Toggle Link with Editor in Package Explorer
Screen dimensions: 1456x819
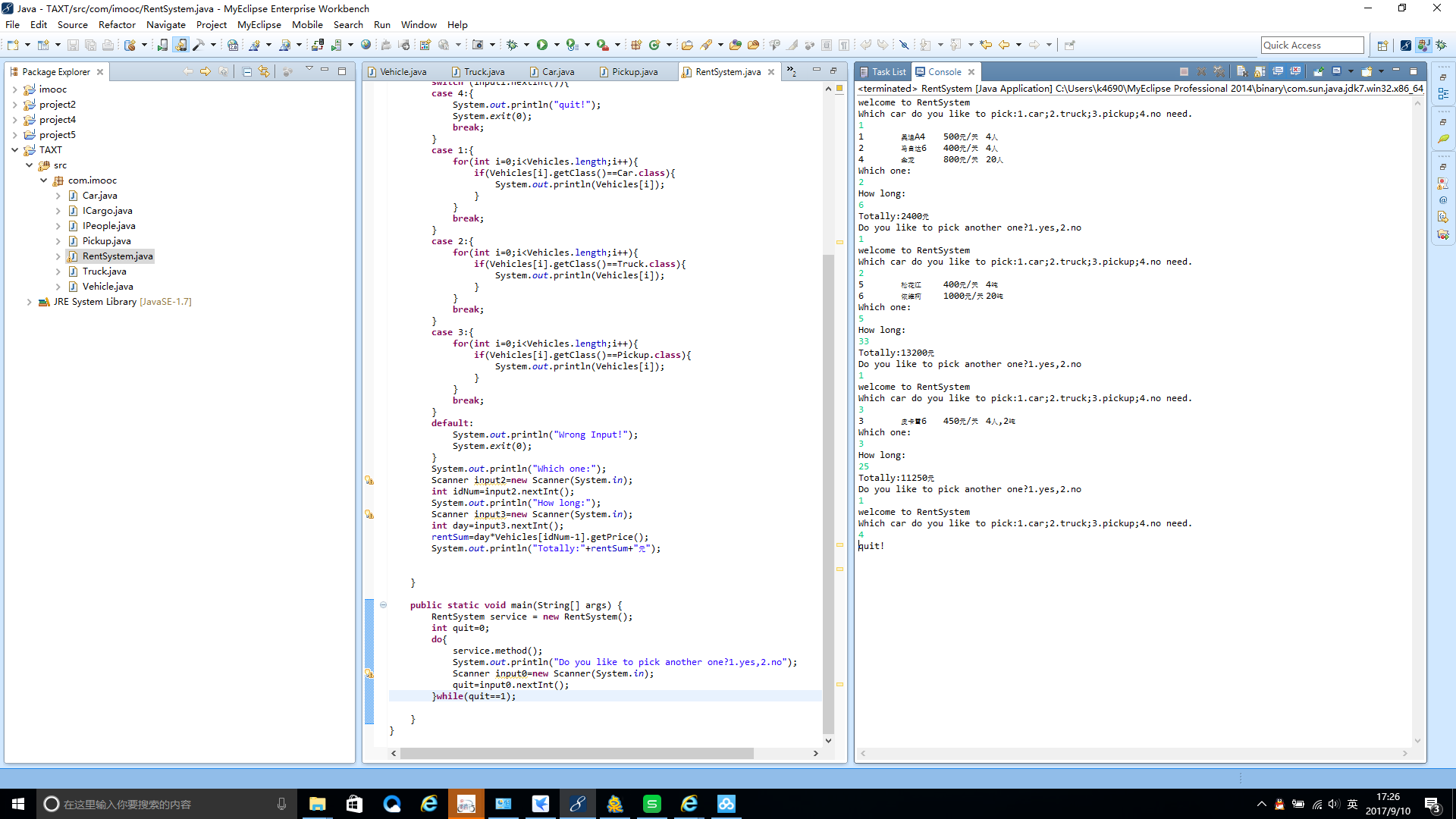point(263,72)
